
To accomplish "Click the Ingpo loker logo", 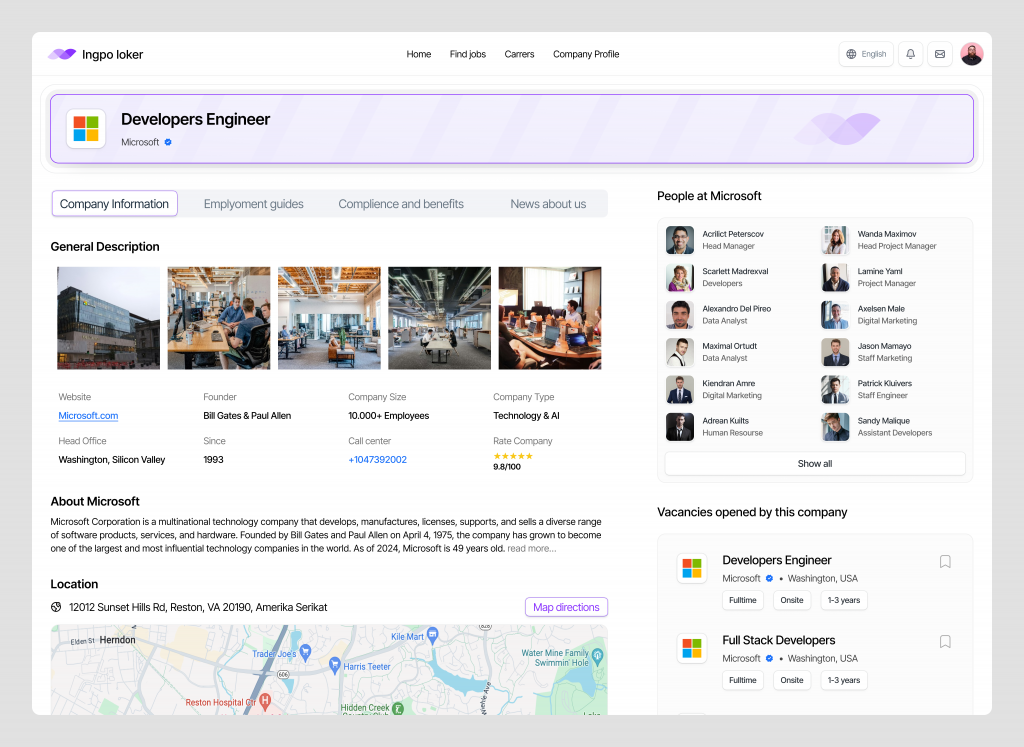I will [96, 54].
